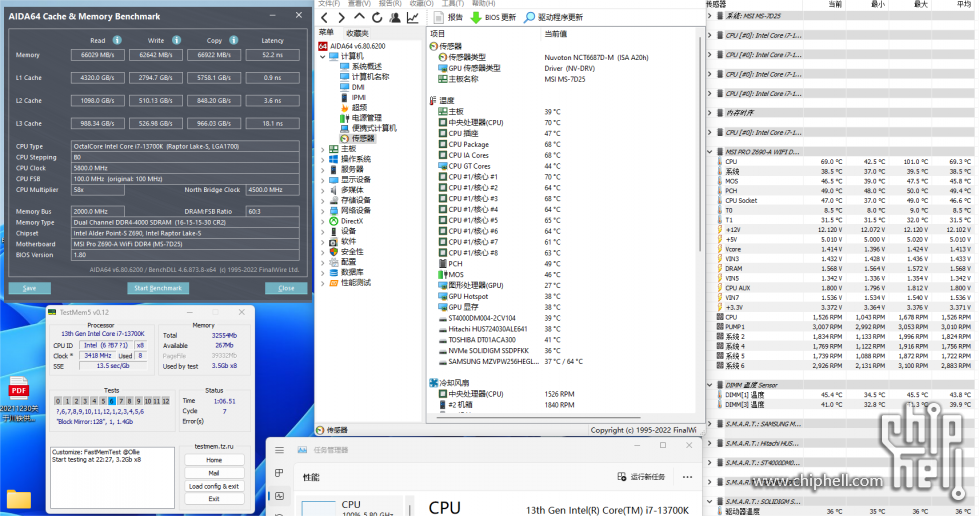
Task: Open the PDF file on the desktop
Action: tap(19, 400)
